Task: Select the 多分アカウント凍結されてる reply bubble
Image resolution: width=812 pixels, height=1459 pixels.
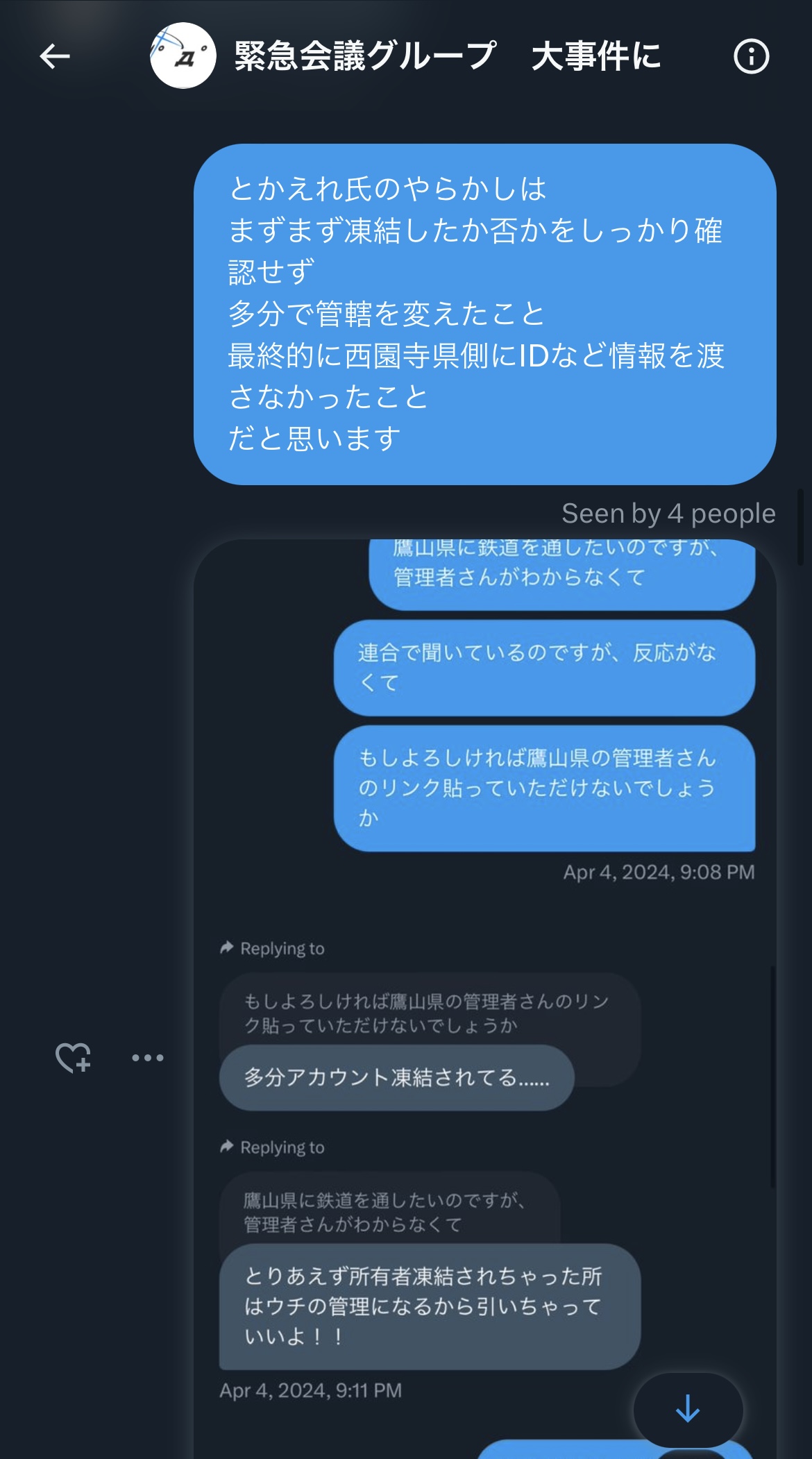Action: click(x=397, y=1077)
